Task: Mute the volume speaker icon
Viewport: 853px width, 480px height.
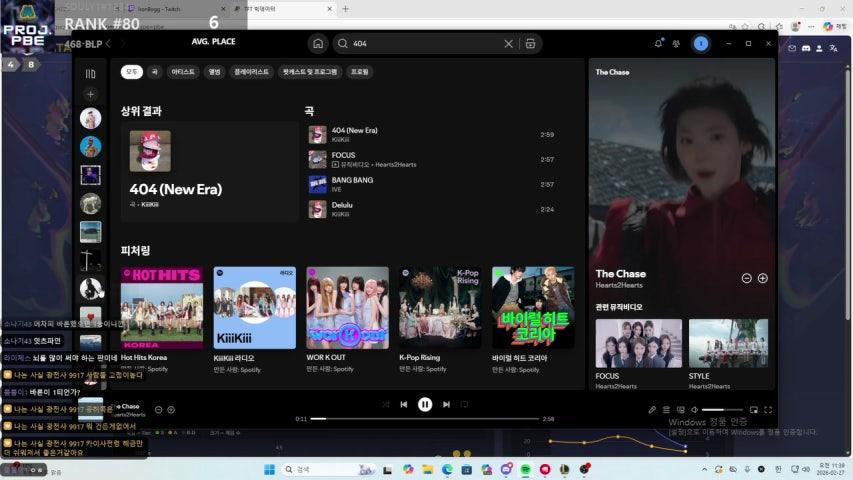Action: [694, 409]
